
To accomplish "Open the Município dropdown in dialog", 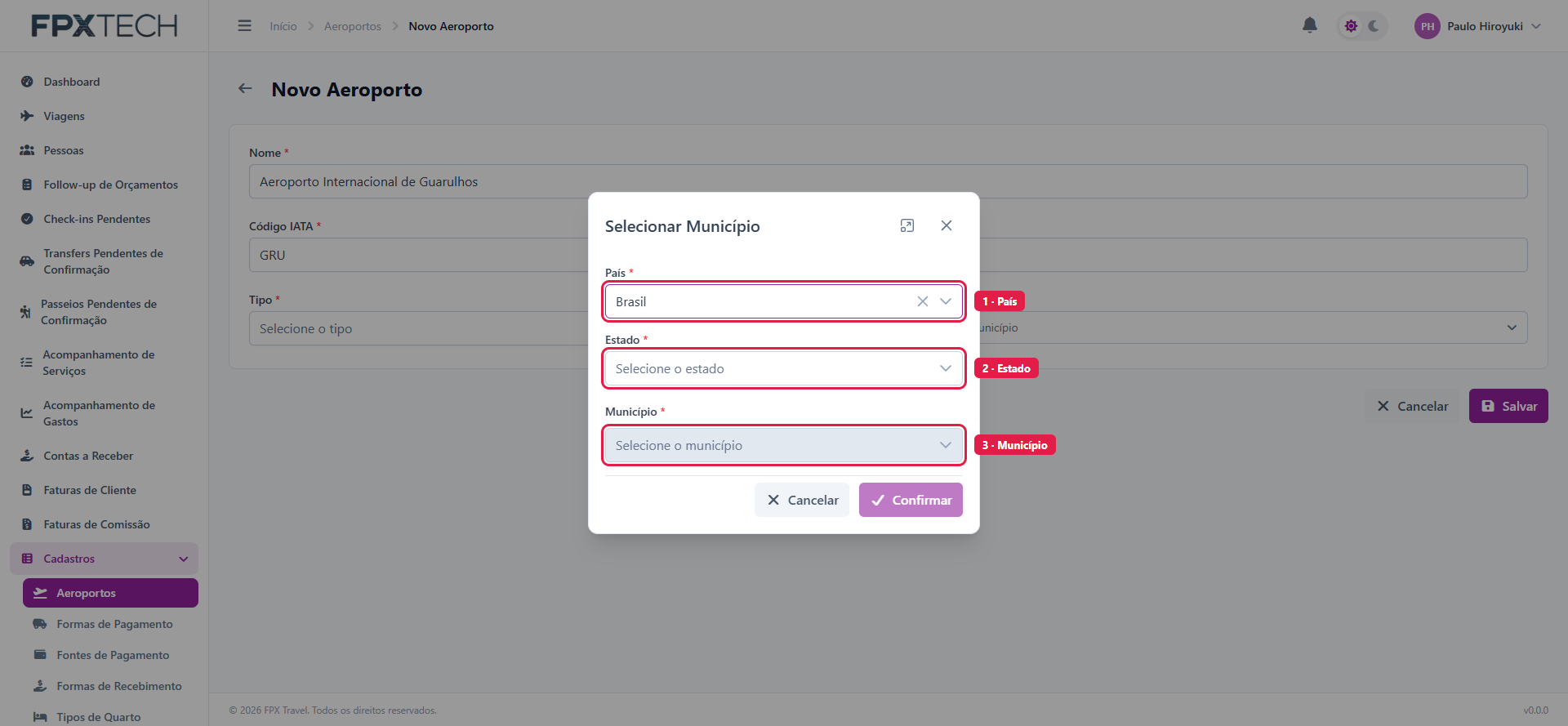I will 784,445.
